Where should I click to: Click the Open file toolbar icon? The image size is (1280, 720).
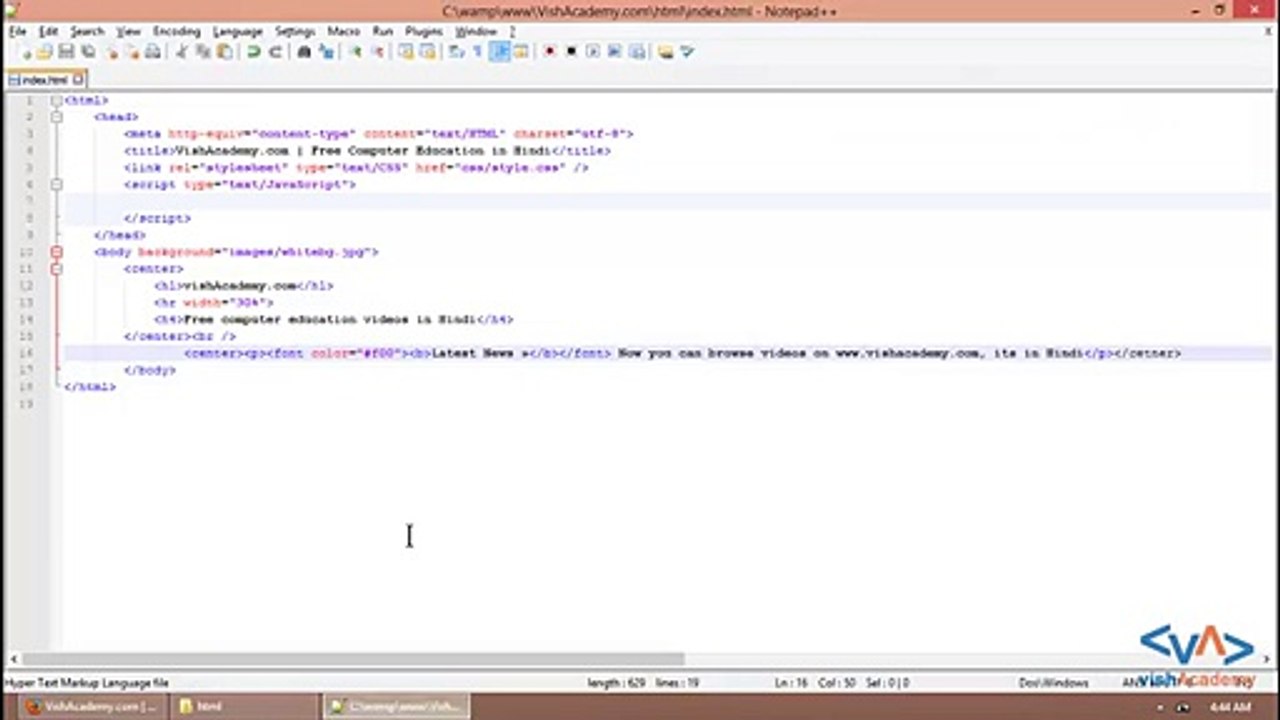click(44, 51)
